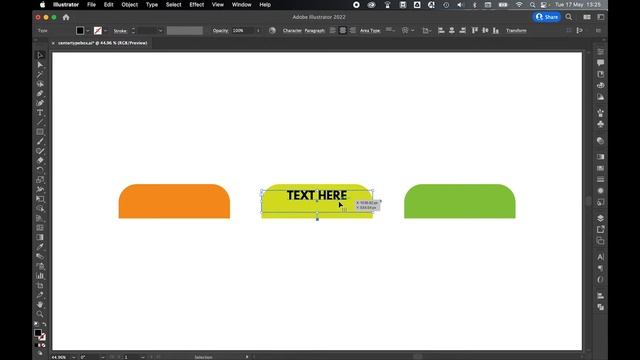The height and width of the screenshot is (360, 640).
Task: Select the Artboard tool
Action: 40,285
